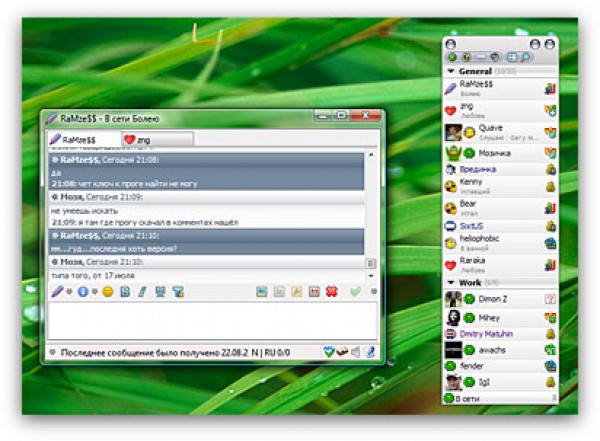Click the green checkmark send icon
This screenshot has height=441, width=600.
point(355,292)
